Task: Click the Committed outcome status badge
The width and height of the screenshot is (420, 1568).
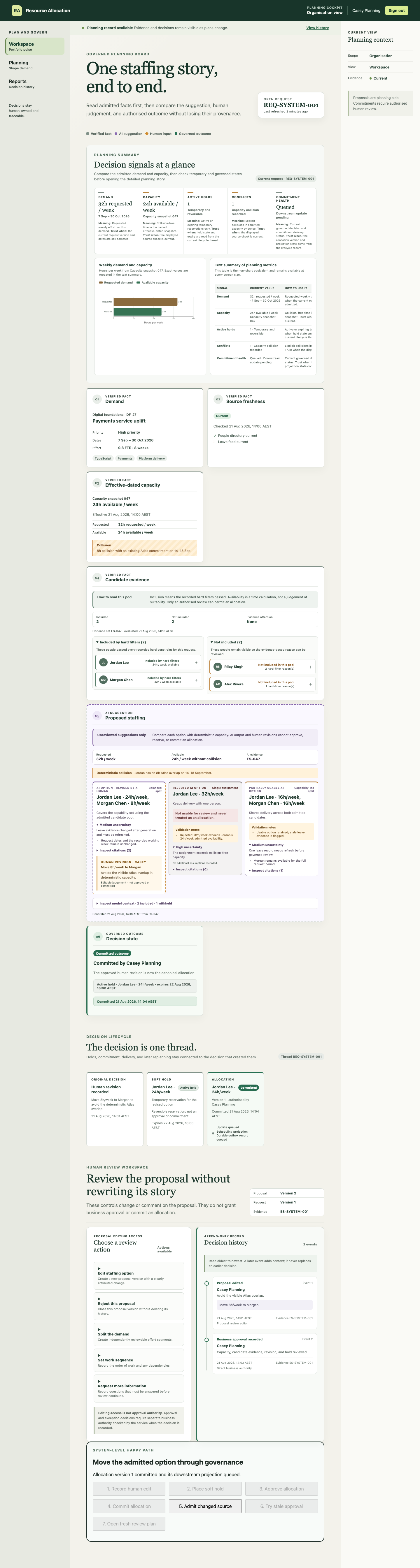Action: pos(112,953)
